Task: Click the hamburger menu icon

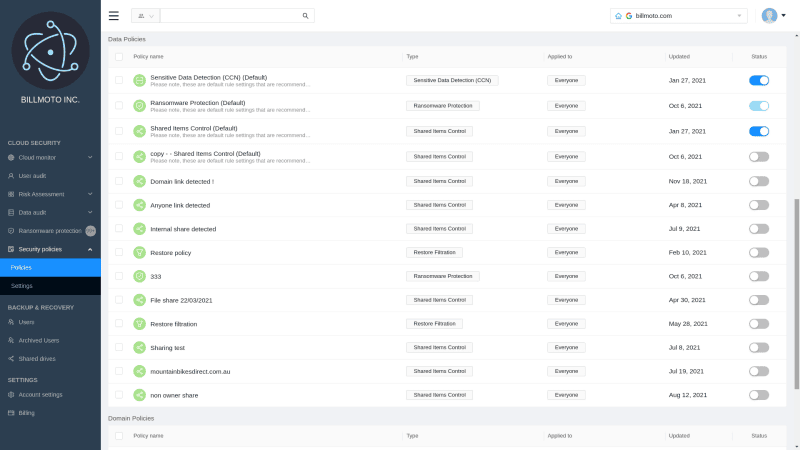Action: [x=113, y=16]
